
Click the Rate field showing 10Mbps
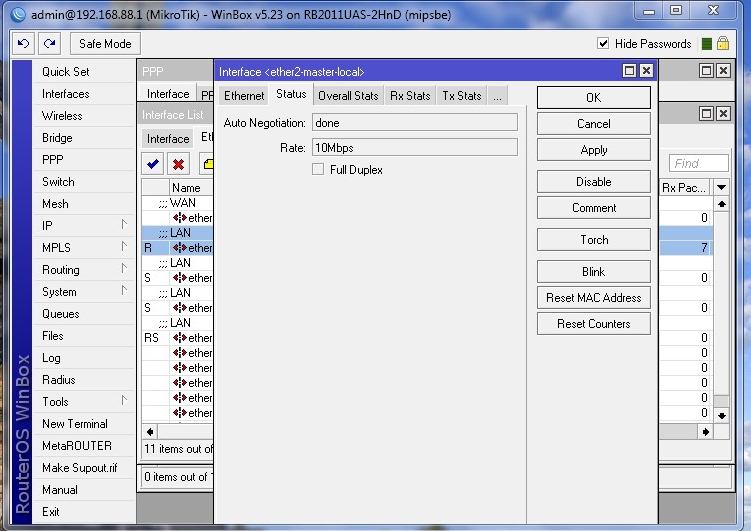click(415, 147)
